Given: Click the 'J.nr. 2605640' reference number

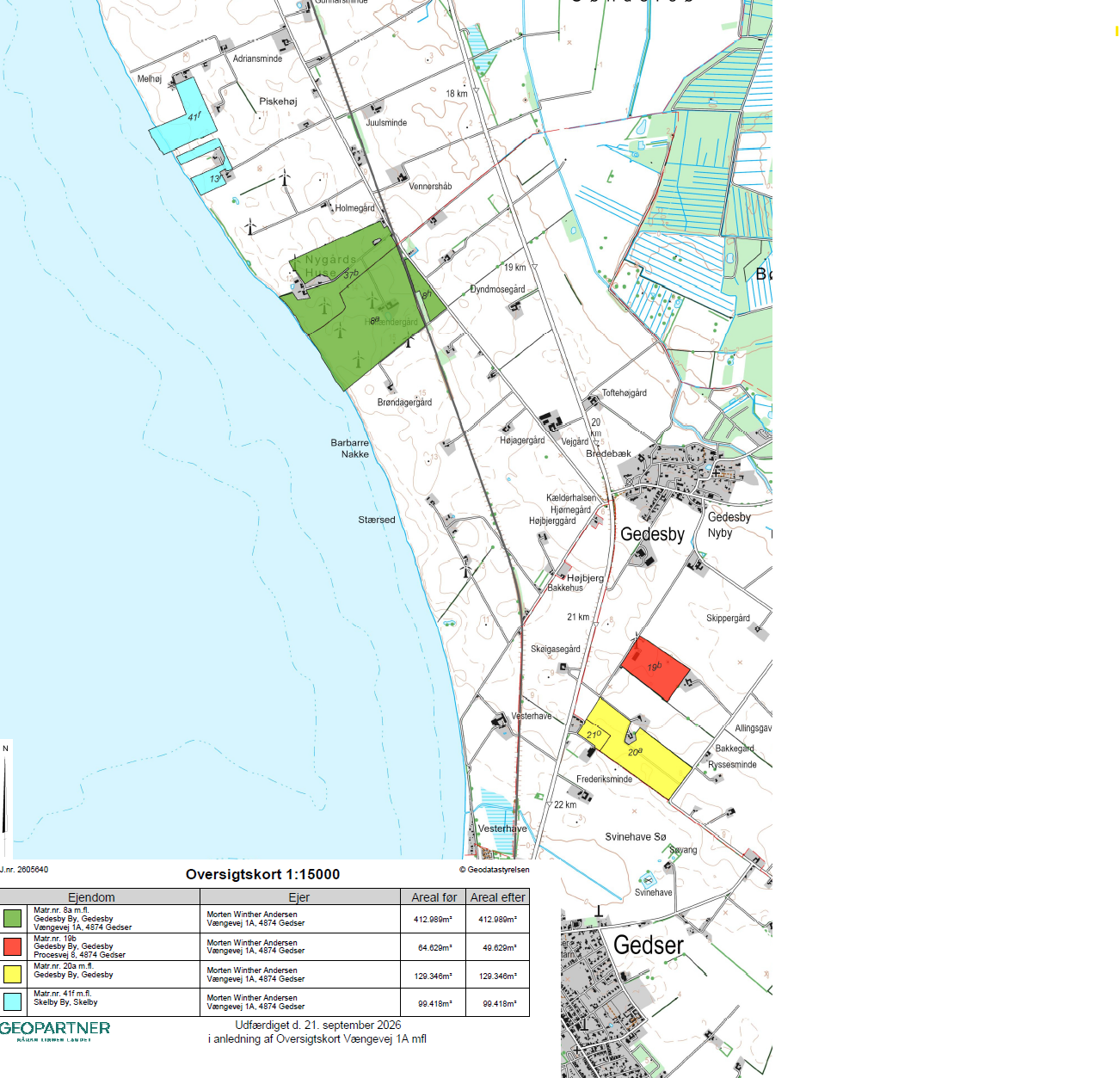Looking at the screenshot, I should click(x=24, y=870).
